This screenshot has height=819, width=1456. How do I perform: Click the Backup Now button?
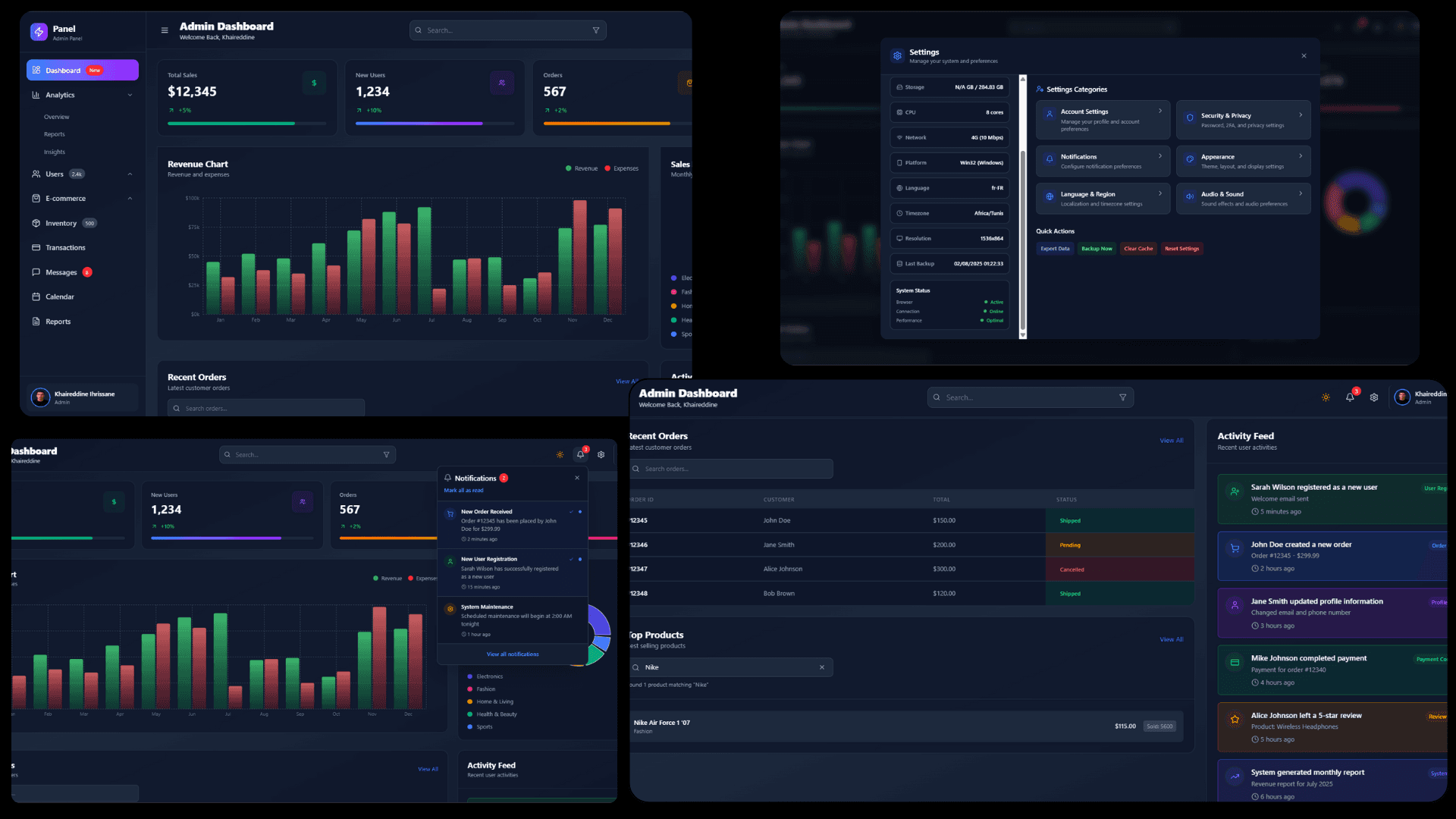tap(1097, 249)
